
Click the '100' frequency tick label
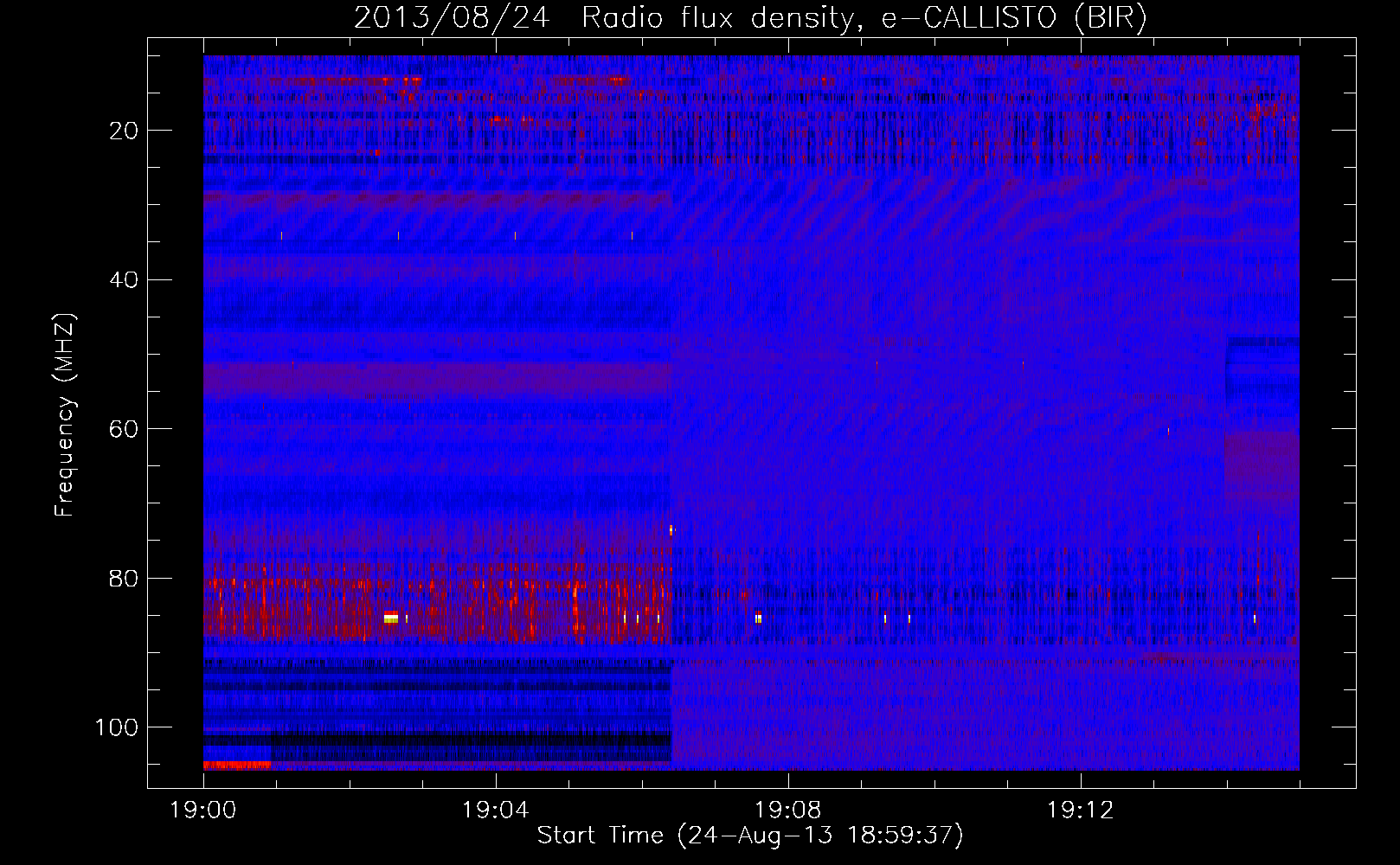[117, 727]
